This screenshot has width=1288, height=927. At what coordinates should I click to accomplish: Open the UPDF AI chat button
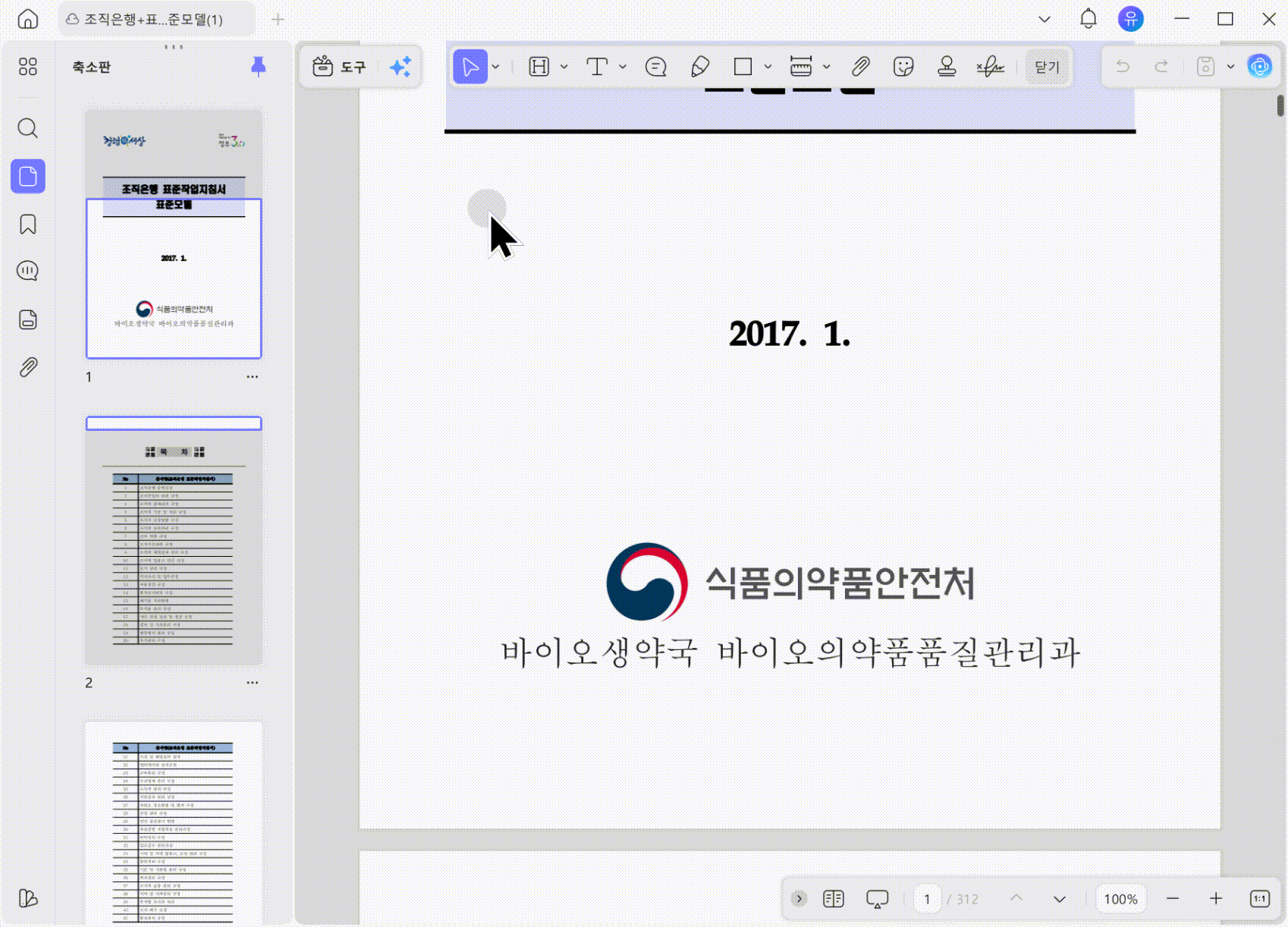pyautogui.click(x=1260, y=67)
